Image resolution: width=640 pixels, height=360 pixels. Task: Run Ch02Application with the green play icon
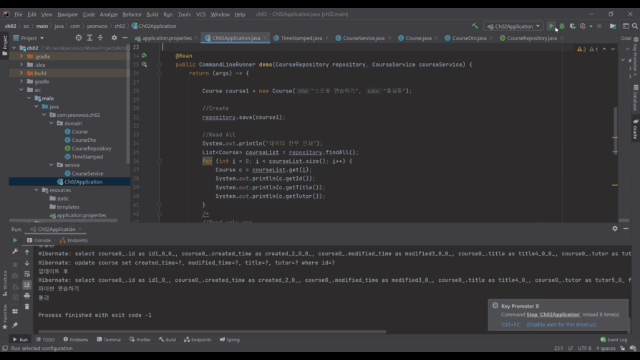tap(551, 26)
